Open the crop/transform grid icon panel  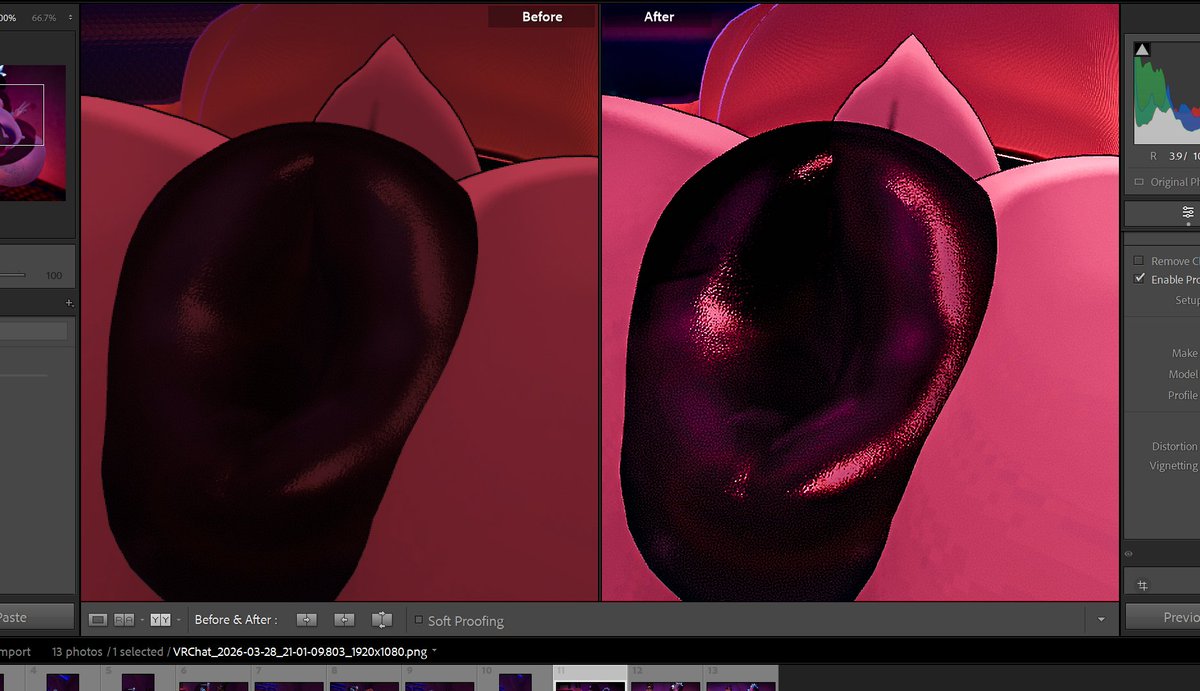coord(1143,586)
